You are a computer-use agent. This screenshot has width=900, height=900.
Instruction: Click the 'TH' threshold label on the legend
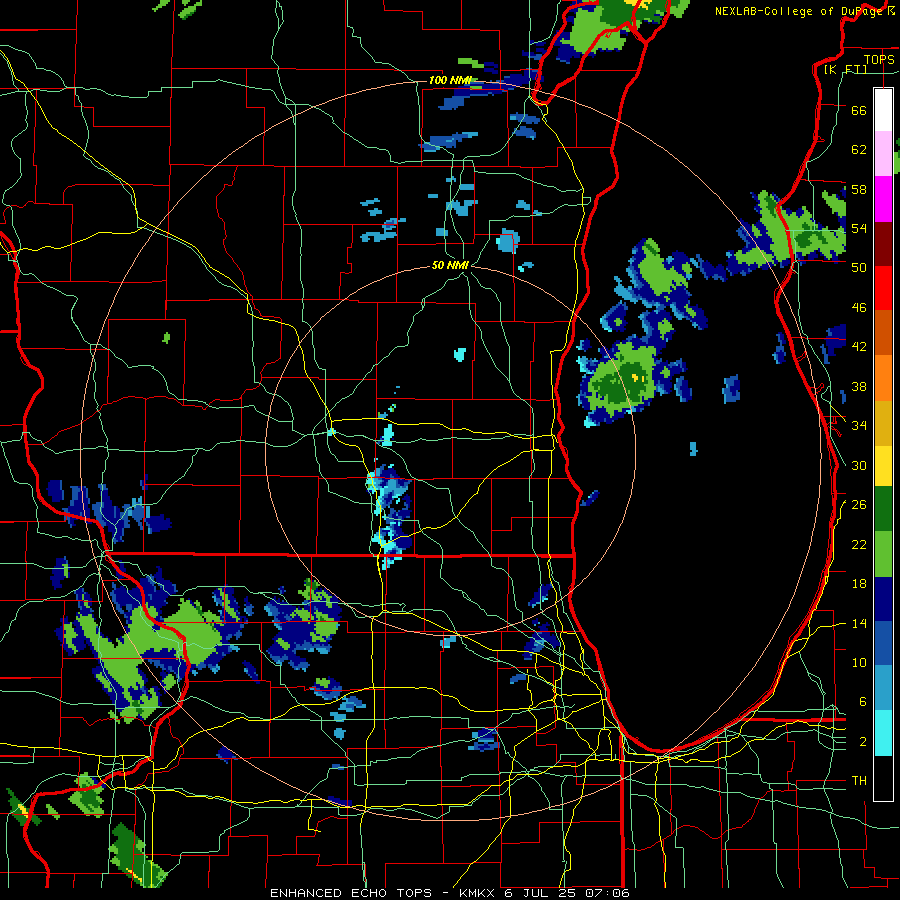point(859,781)
